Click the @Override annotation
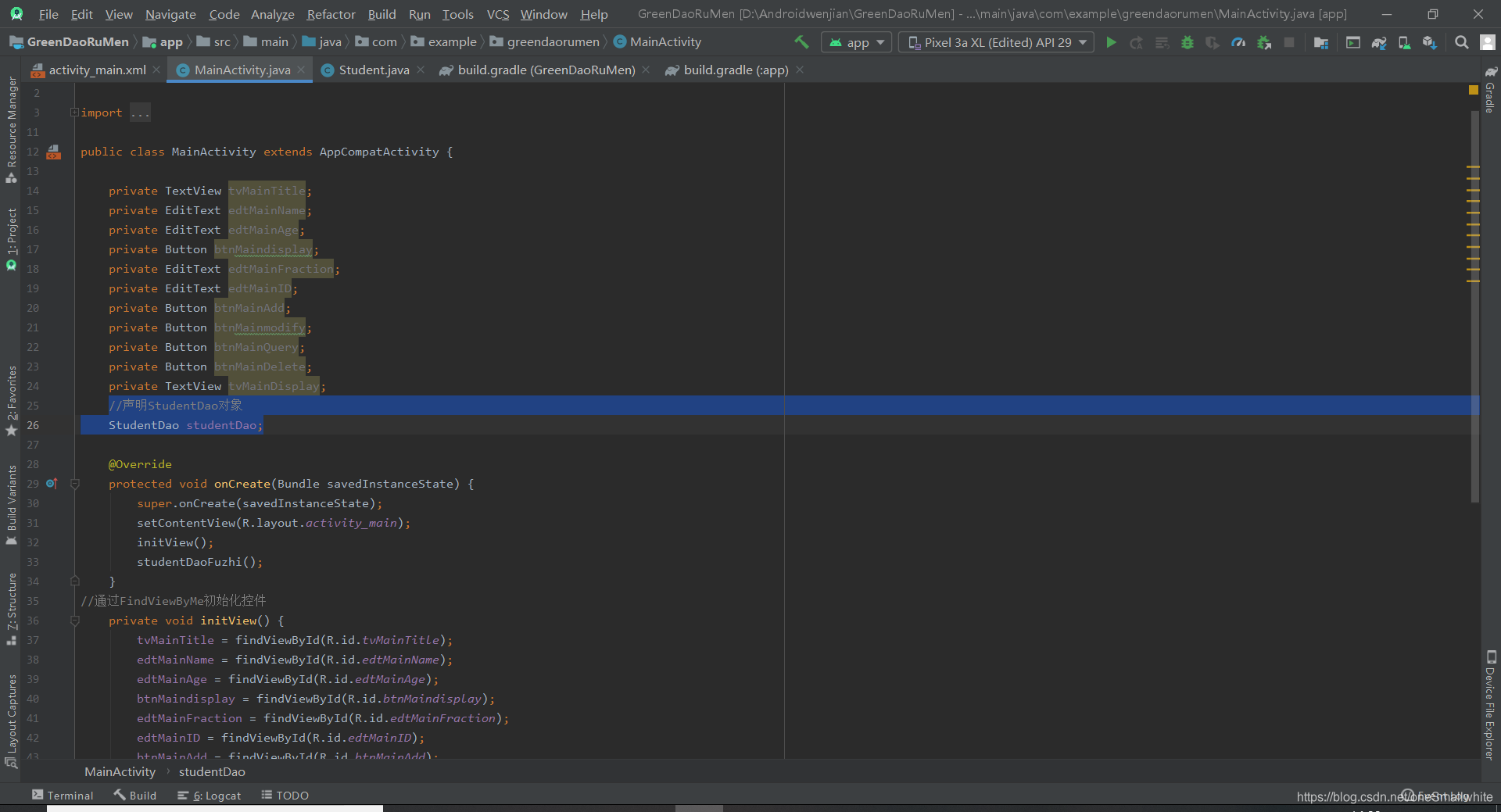This screenshot has height=812, width=1501. (140, 464)
